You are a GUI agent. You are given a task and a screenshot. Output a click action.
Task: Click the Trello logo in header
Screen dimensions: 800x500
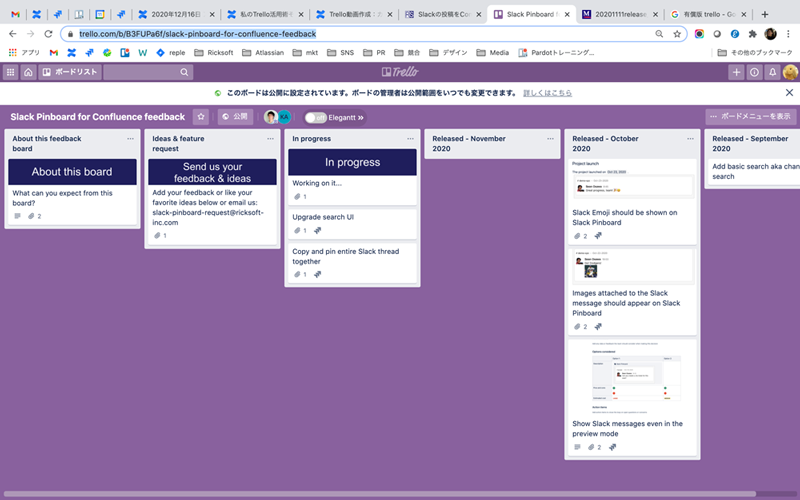click(400, 72)
